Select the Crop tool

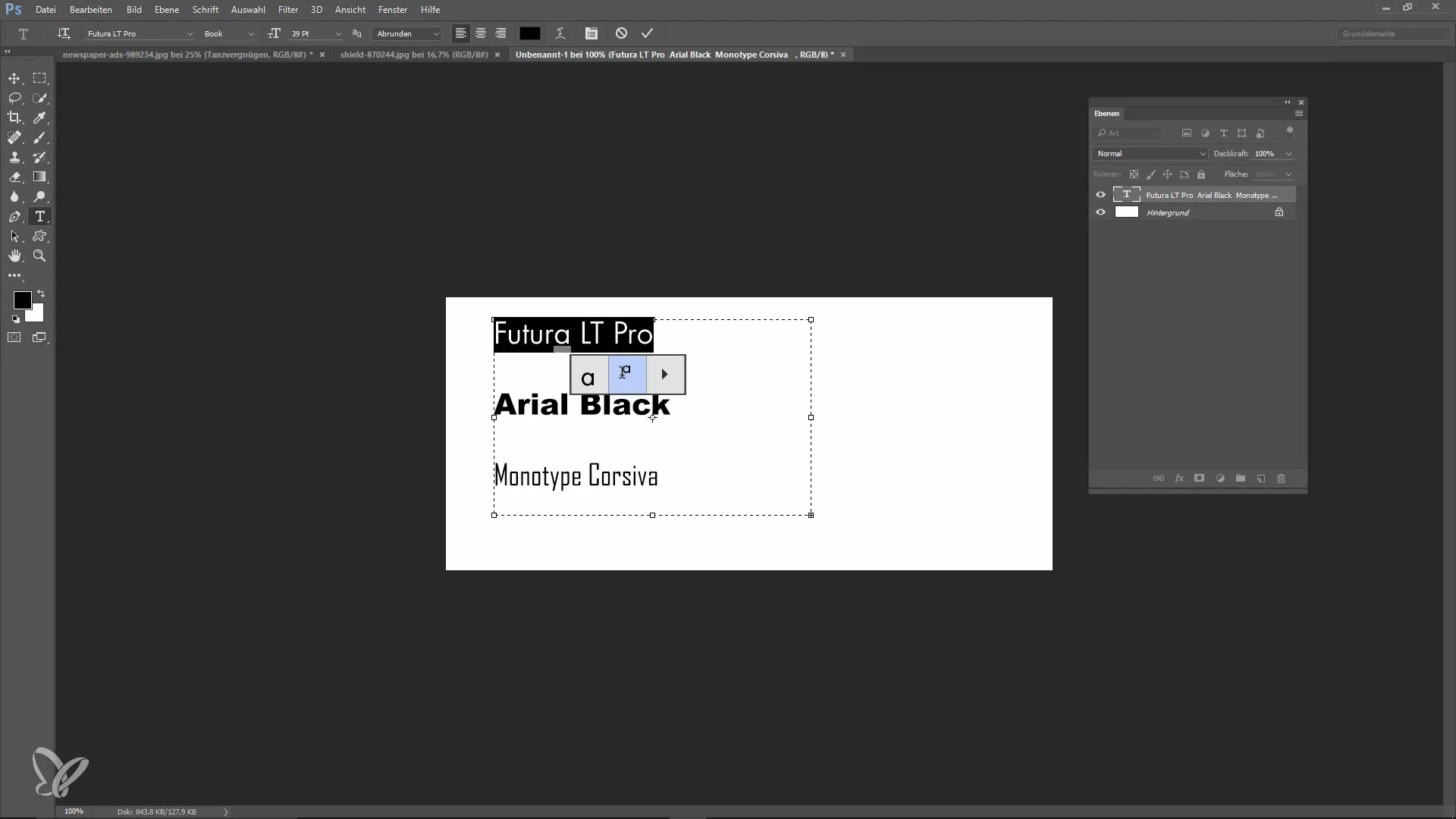(14, 118)
